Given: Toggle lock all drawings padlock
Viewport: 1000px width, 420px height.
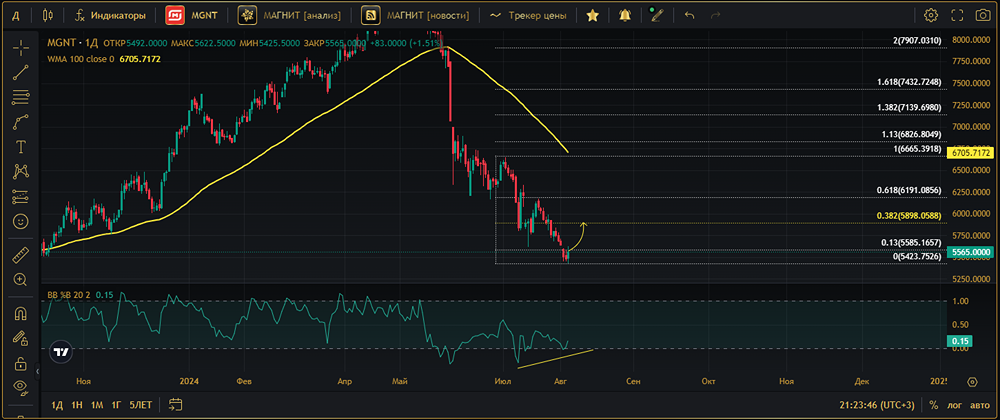Looking at the screenshot, I should (x=20, y=364).
